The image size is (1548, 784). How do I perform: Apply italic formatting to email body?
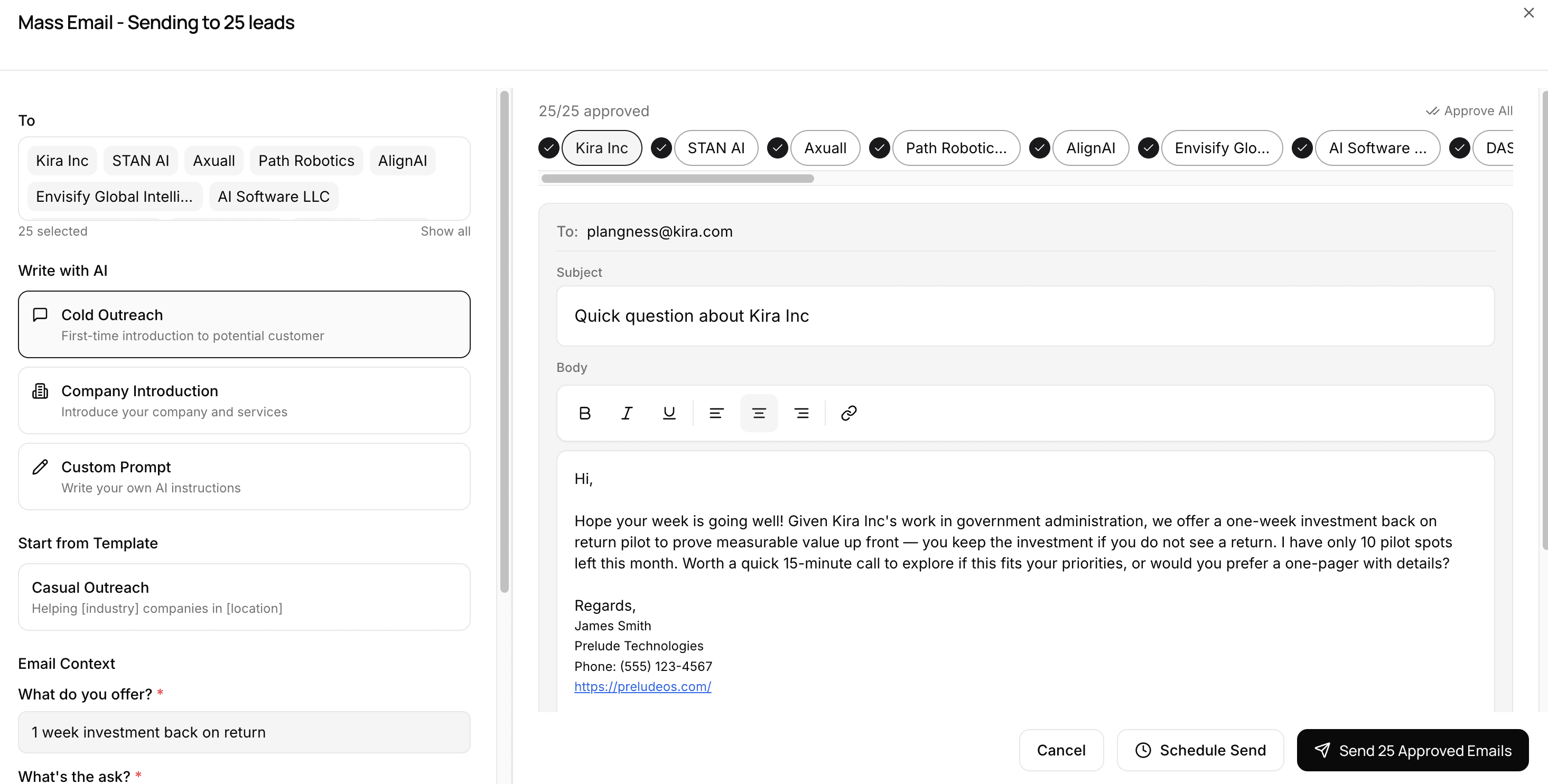[x=626, y=413]
